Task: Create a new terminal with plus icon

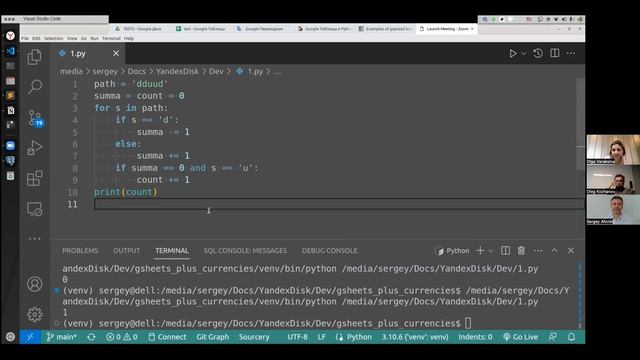Action: [480, 251]
